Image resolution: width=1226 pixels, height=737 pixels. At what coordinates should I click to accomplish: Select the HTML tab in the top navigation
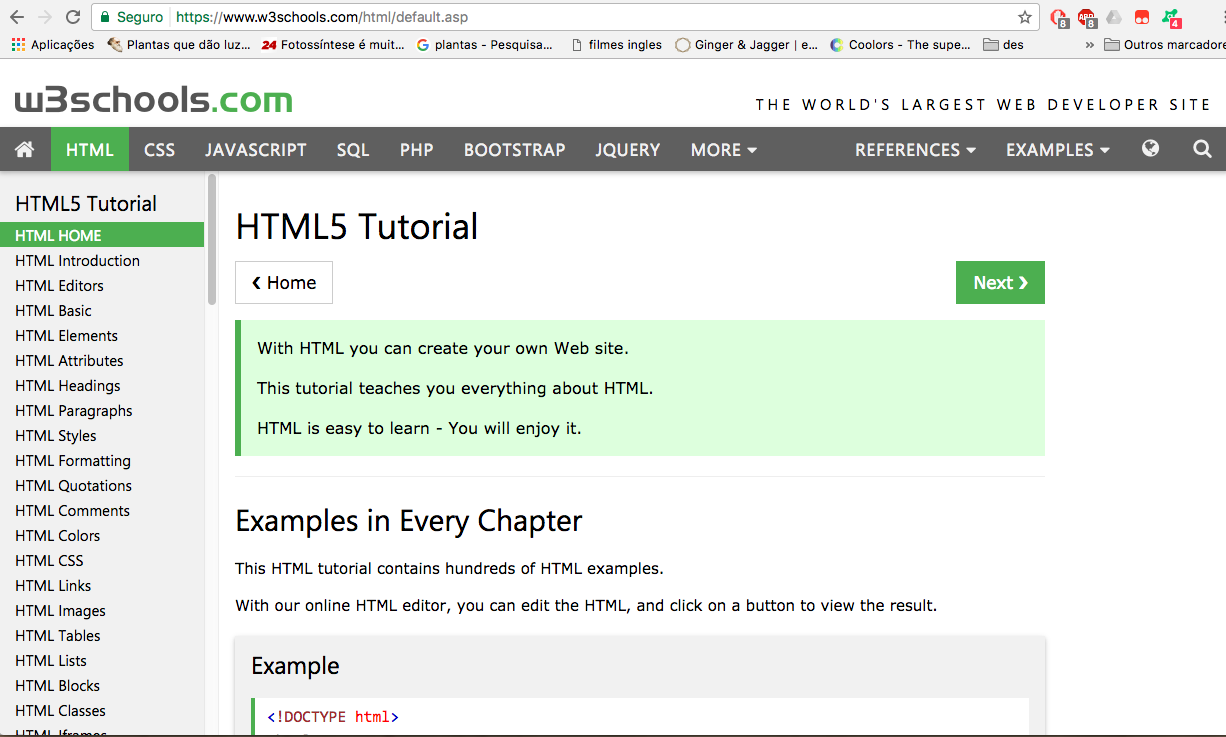click(90, 149)
